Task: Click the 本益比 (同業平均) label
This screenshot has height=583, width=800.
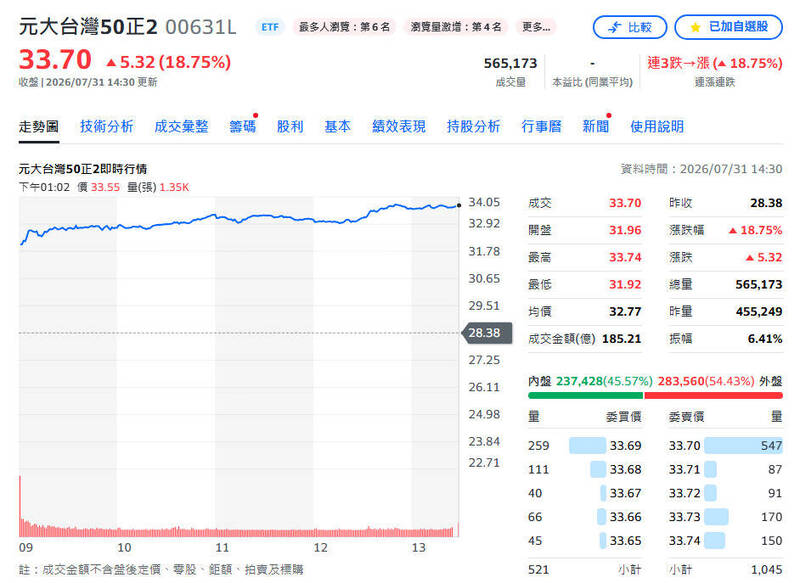Action: point(592,82)
